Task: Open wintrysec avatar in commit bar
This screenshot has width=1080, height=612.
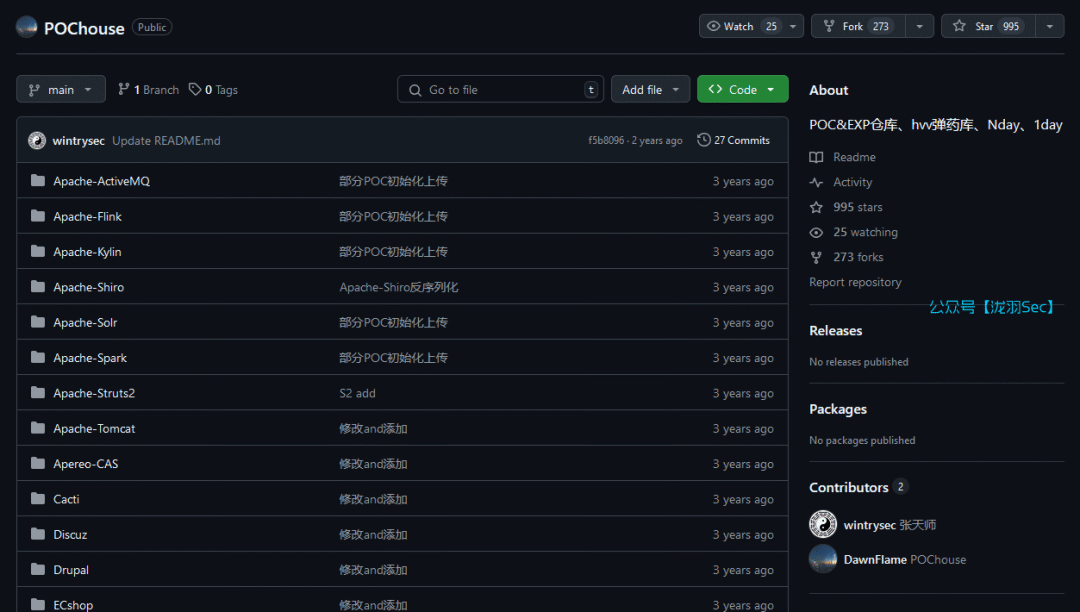Action: coord(37,140)
